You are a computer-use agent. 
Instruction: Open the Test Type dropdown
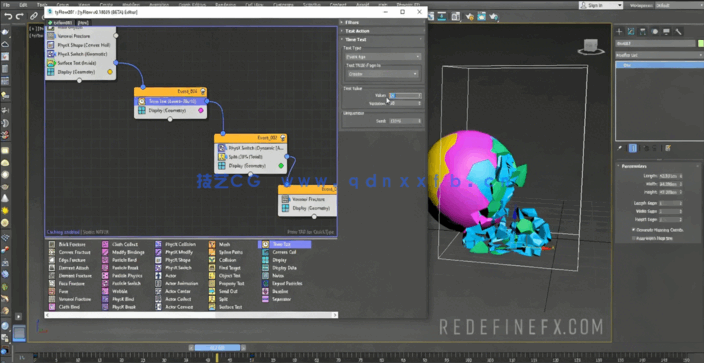coord(383,57)
